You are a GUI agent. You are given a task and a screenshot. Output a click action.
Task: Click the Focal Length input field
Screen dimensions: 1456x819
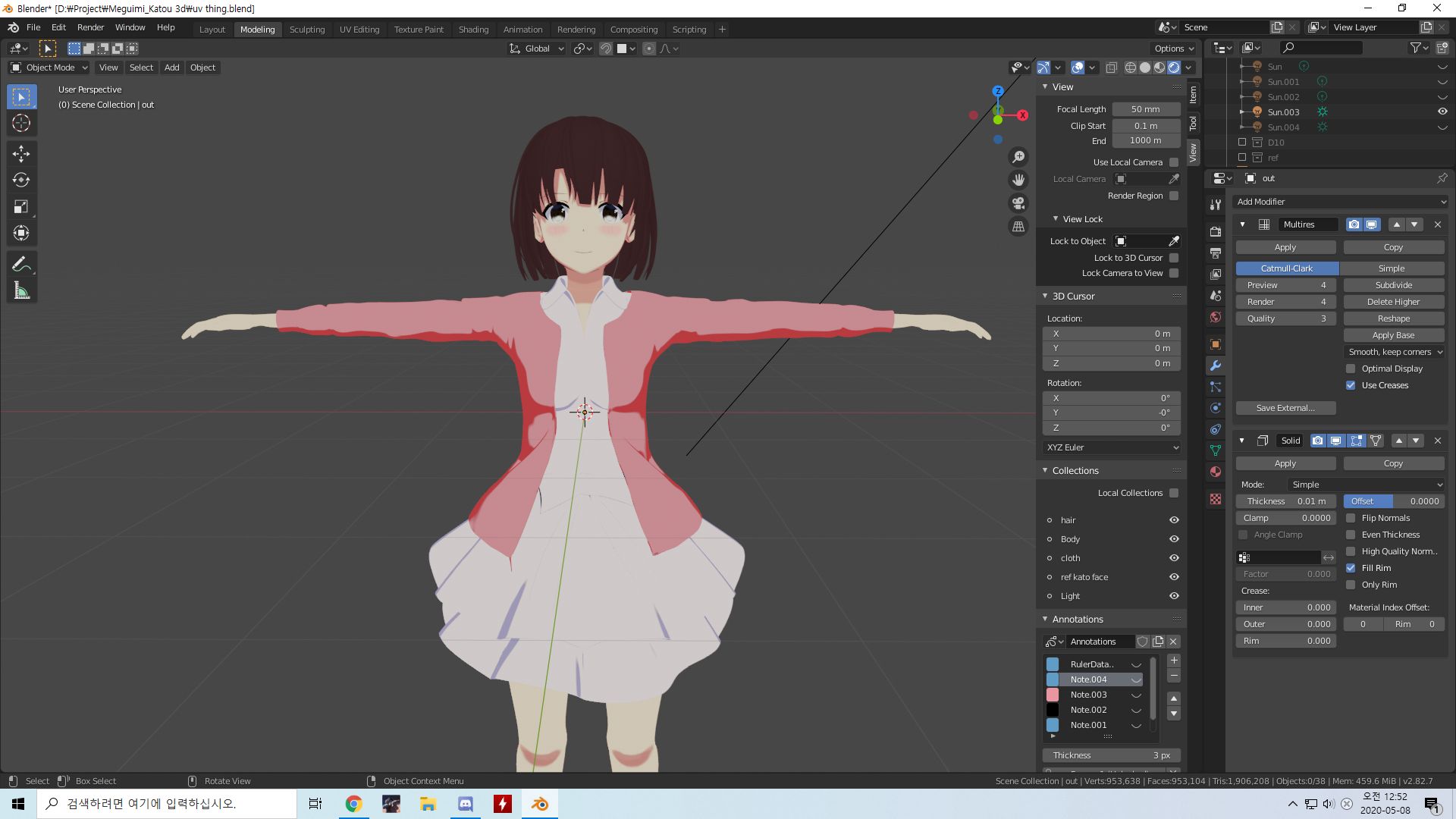tap(1145, 108)
